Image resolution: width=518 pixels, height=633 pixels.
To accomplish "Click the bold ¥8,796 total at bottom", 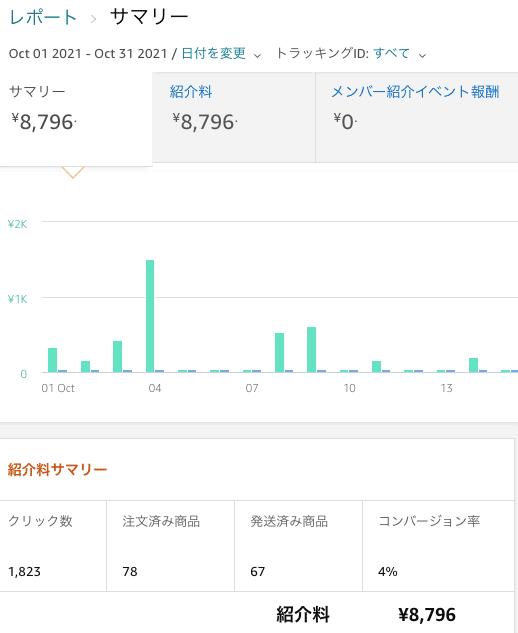I will click(427, 615).
